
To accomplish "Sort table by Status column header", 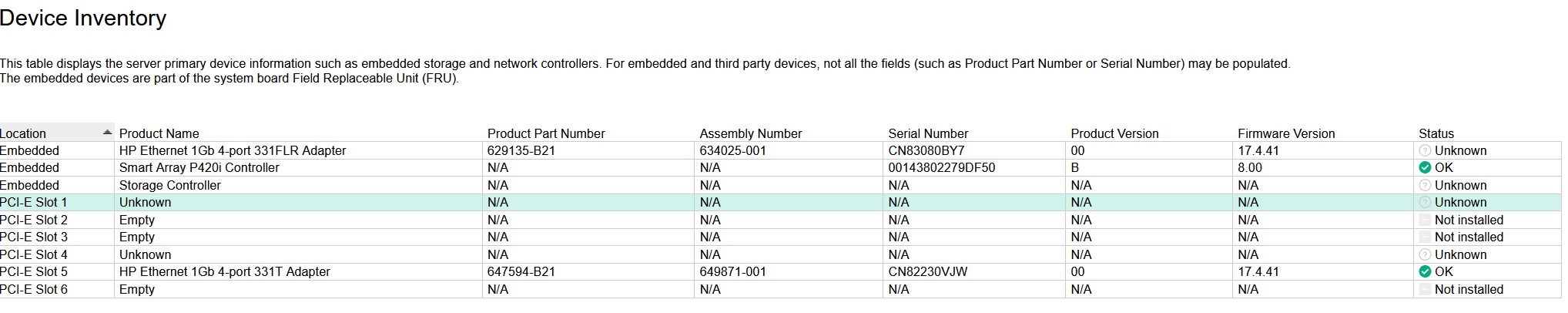I will 1436,133.
